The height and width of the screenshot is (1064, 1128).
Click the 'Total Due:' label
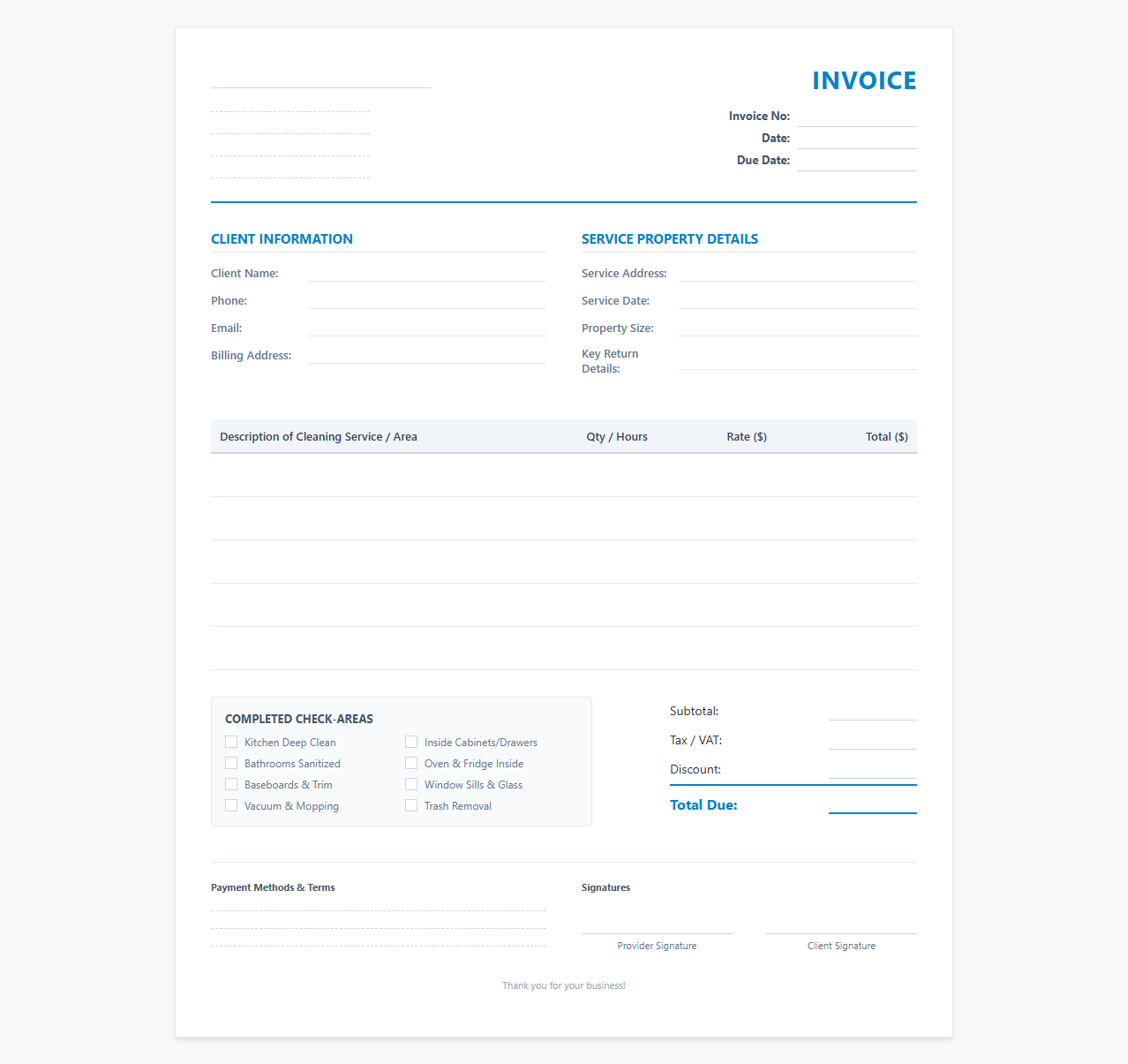703,805
